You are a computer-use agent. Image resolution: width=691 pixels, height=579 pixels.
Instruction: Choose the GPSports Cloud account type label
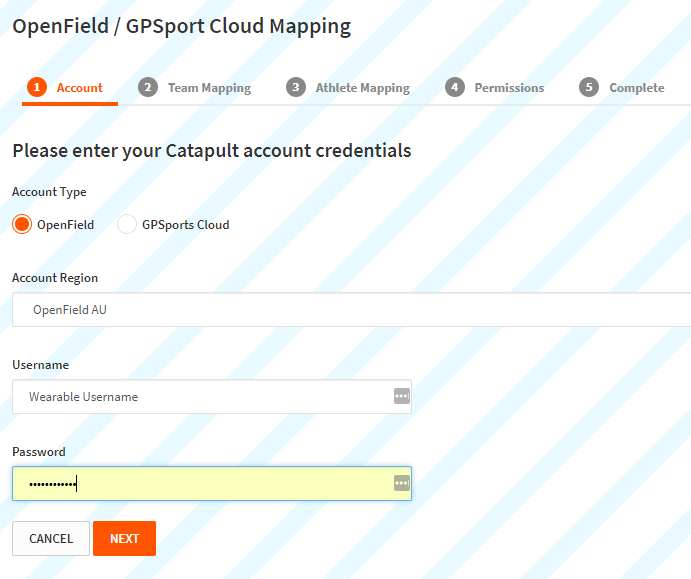(x=186, y=225)
